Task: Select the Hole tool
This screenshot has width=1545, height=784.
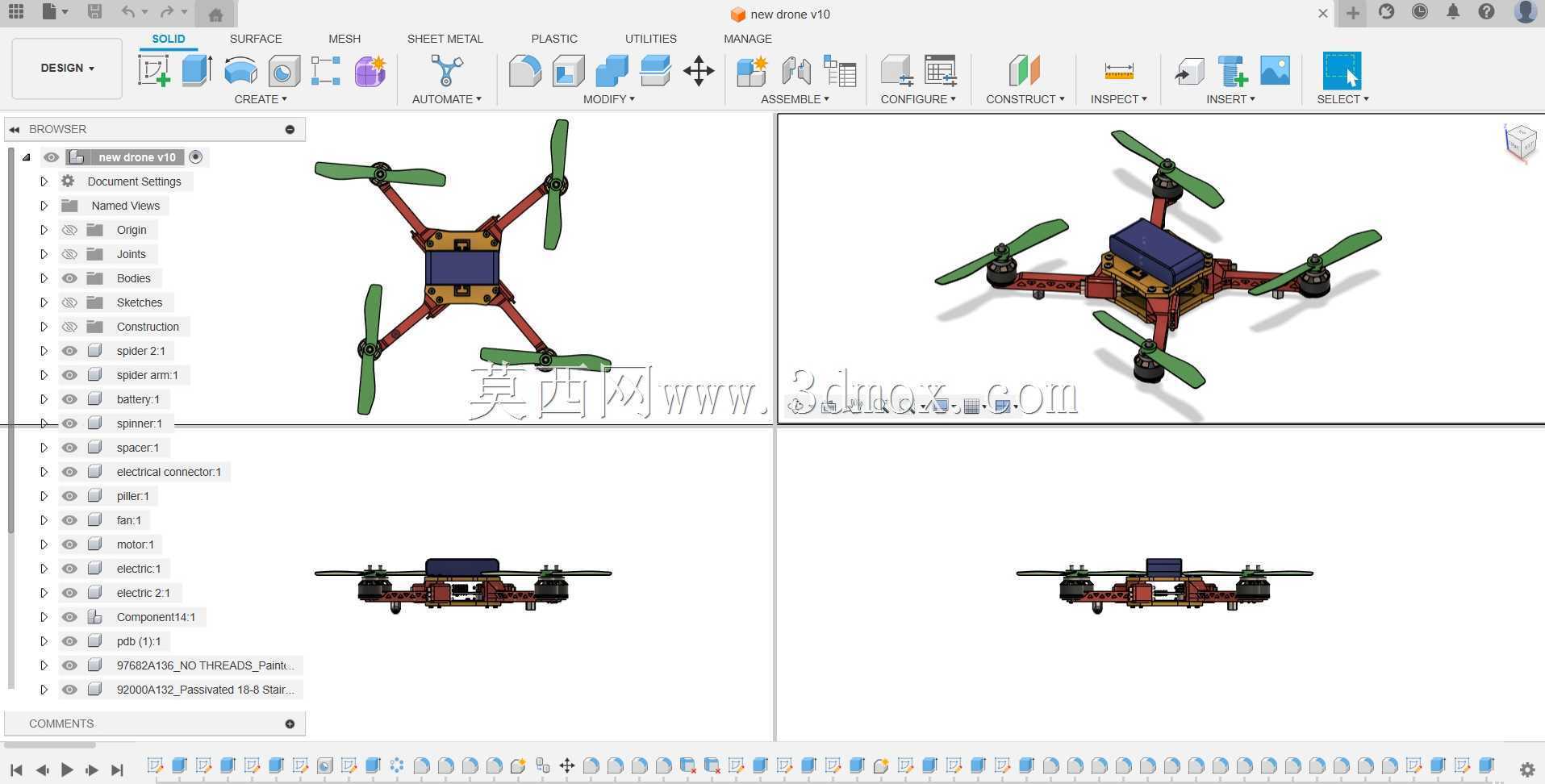Action: [x=284, y=71]
